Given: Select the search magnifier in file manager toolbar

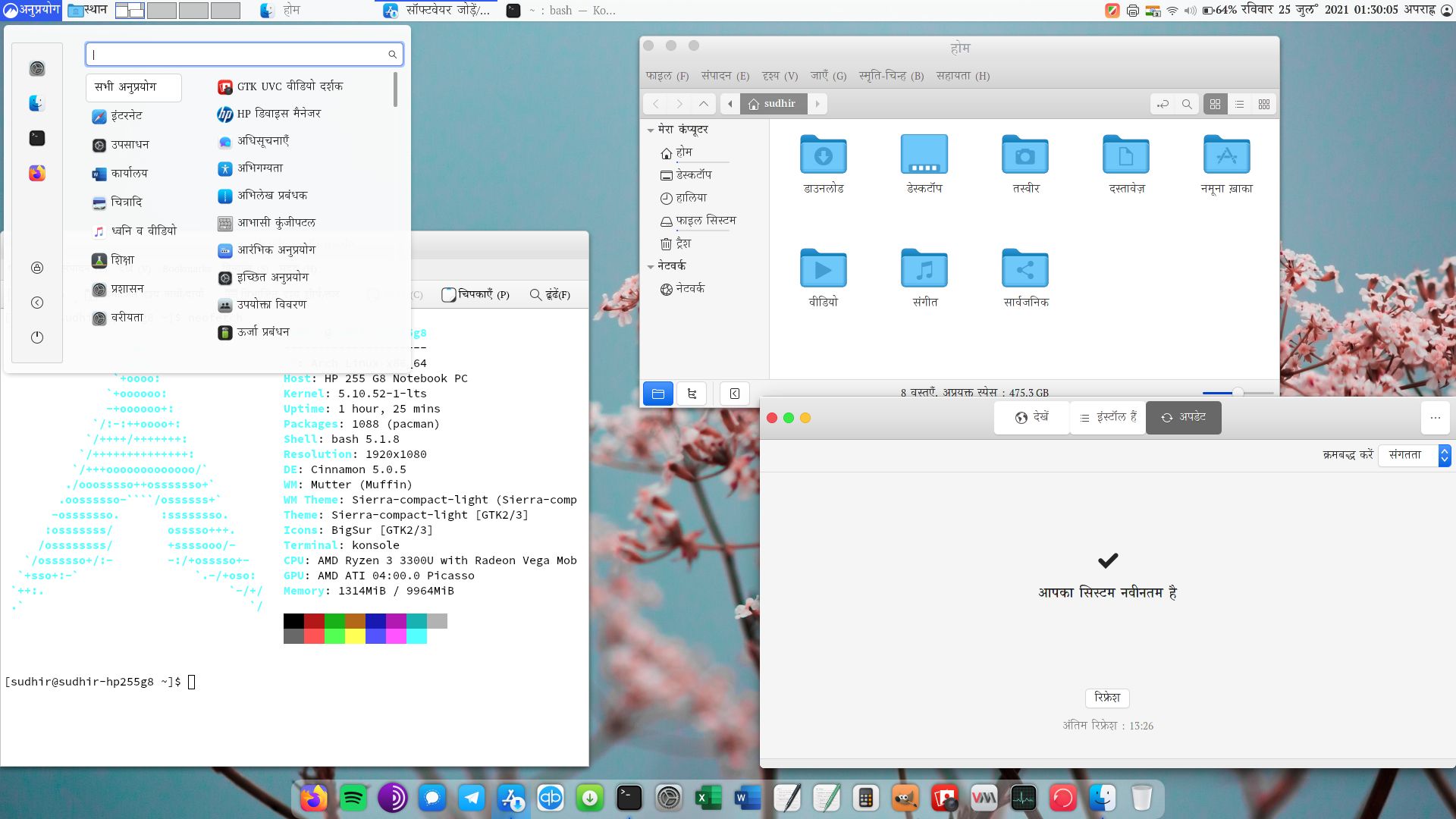Looking at the screenshot, I should pyautogui.click(x=1187, y=104).
